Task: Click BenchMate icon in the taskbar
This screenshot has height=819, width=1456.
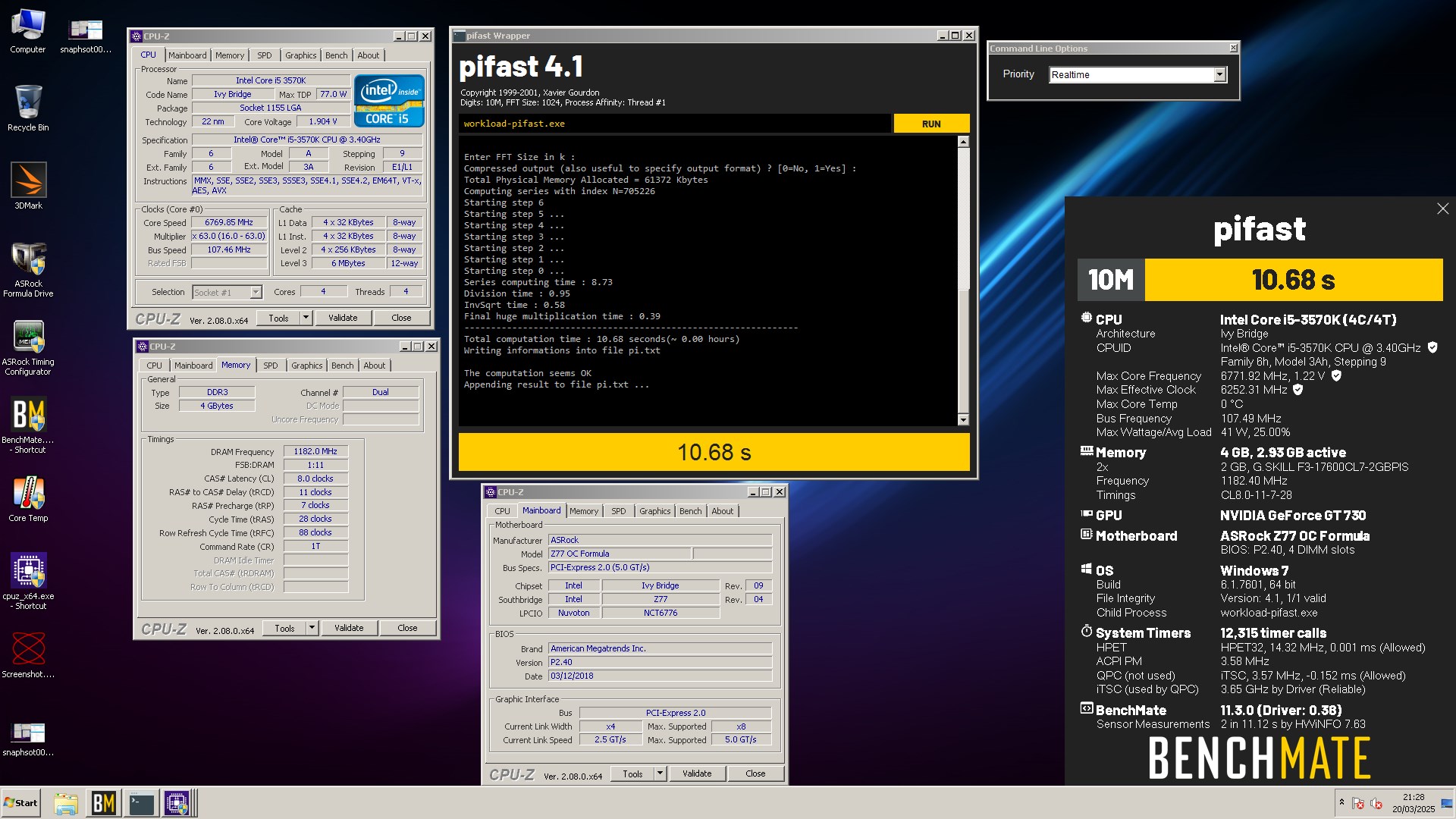Action: (x=103, y=803)
